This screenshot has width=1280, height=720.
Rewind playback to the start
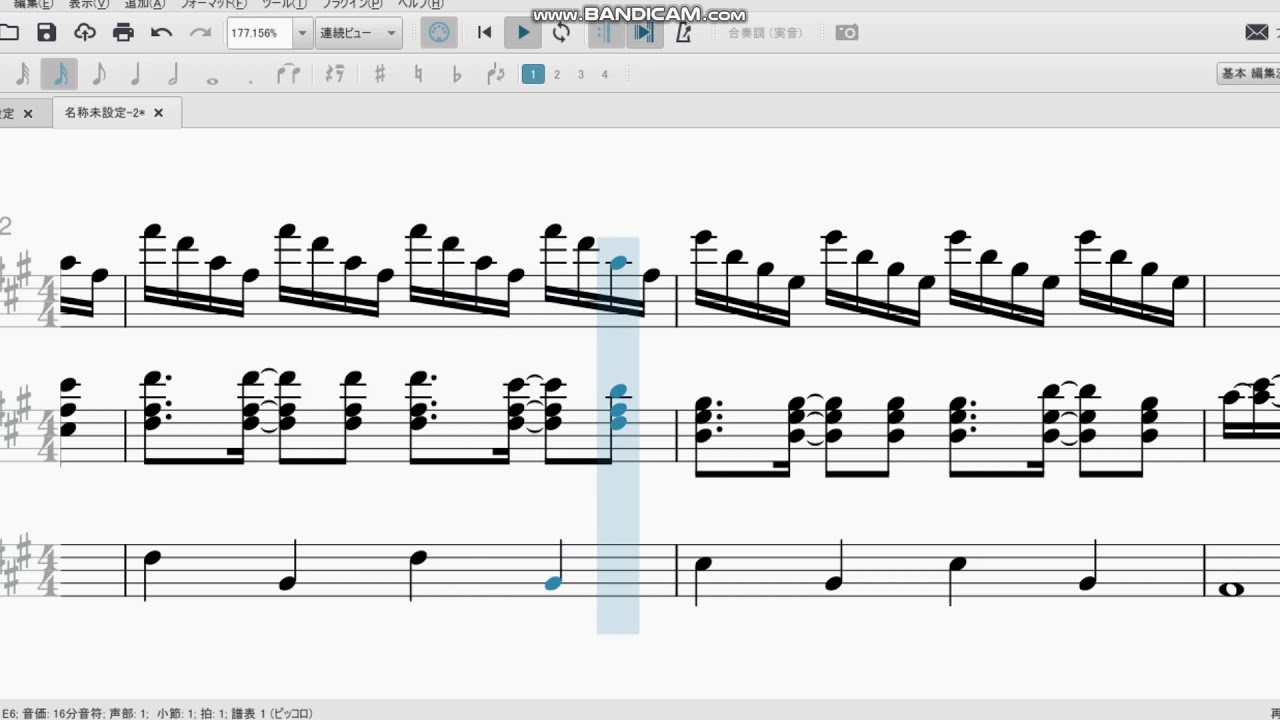484,33
